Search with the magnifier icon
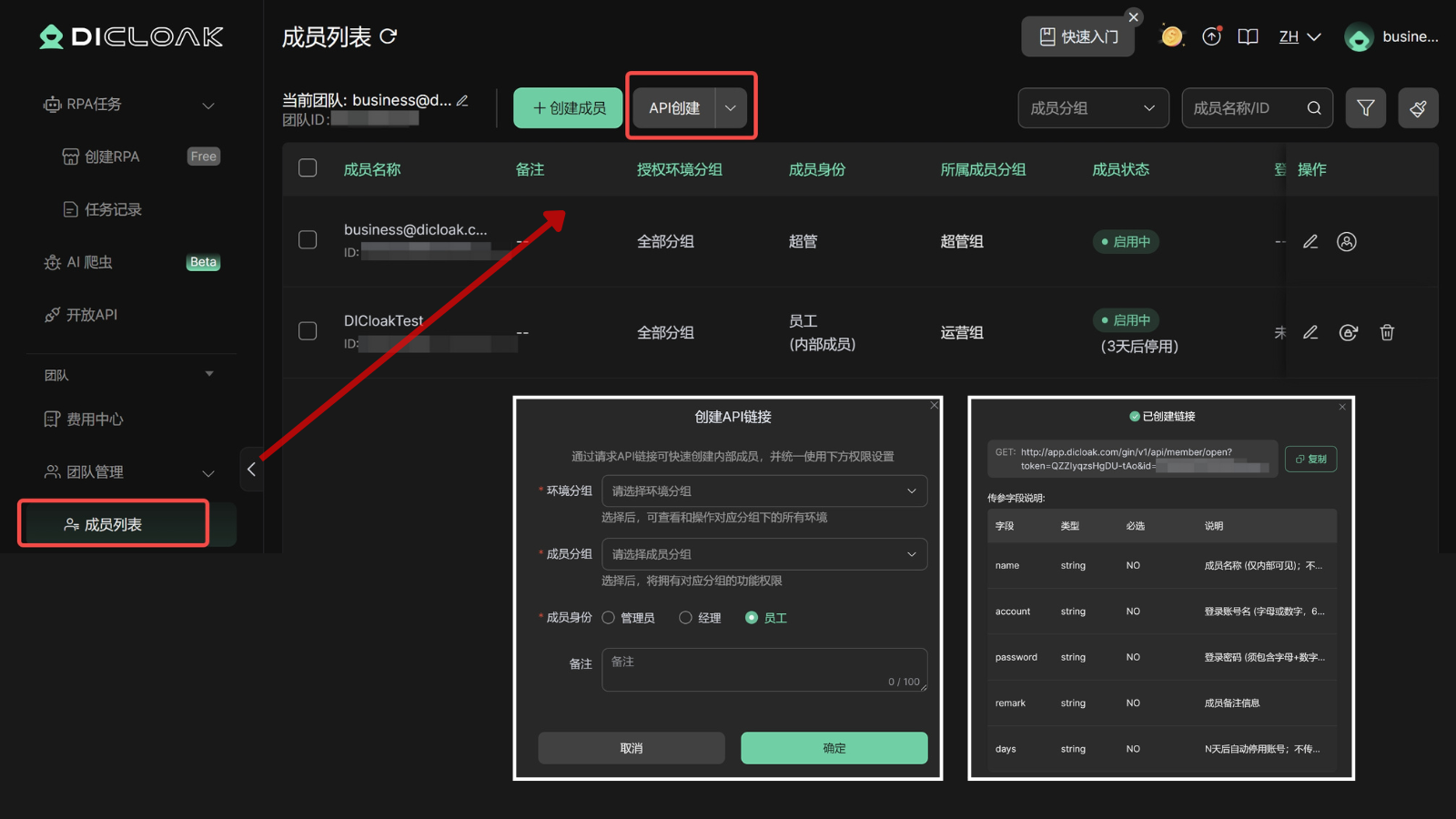 [1314, 108]
